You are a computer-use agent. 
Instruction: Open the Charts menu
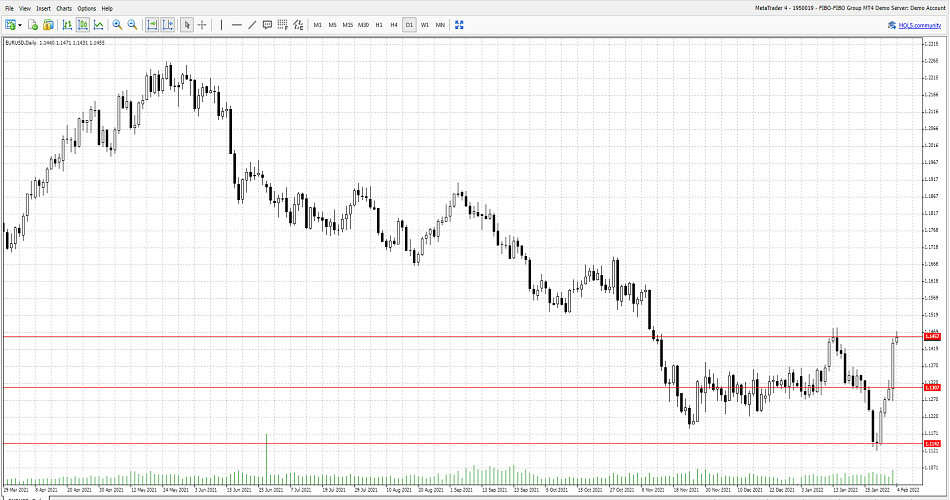[64, 8]
